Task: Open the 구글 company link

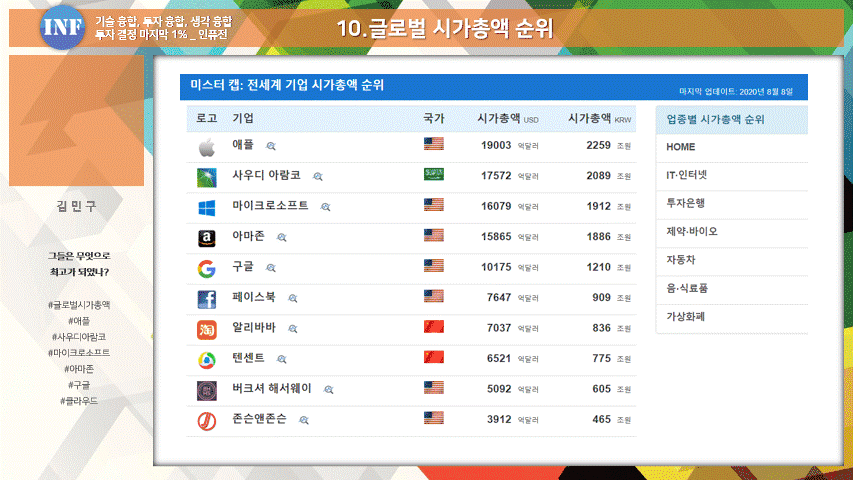Action: click(243, 267)
